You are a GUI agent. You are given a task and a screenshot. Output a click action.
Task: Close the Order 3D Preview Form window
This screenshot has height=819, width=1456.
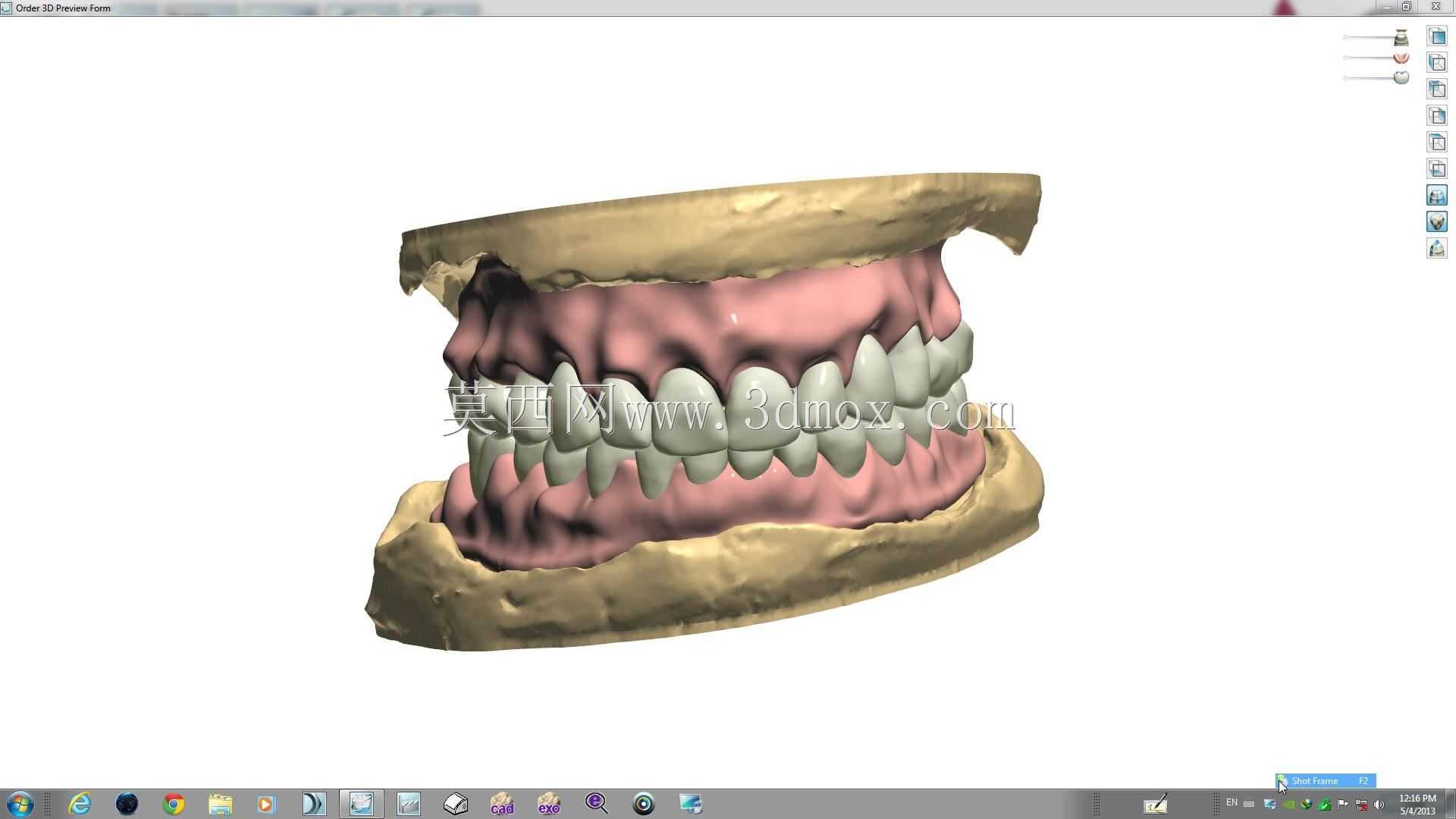[x=1436, y=7]
